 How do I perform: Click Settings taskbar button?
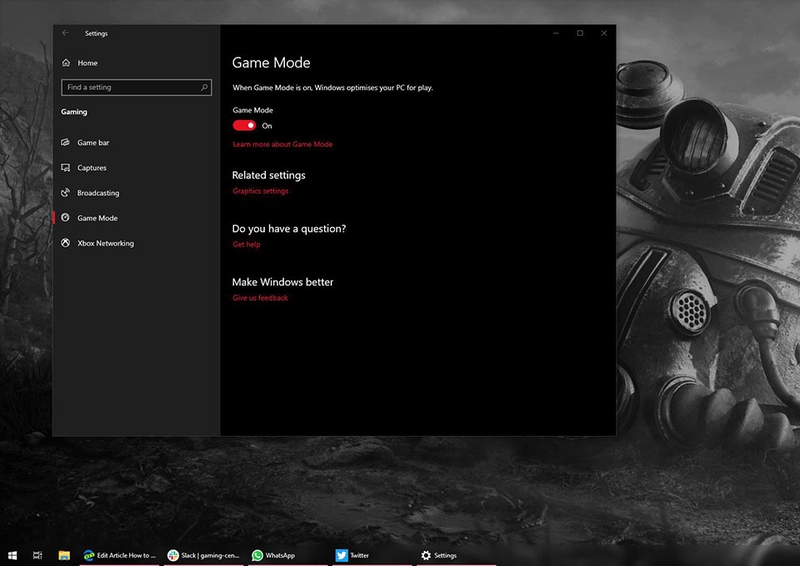[x=456, y=555]
